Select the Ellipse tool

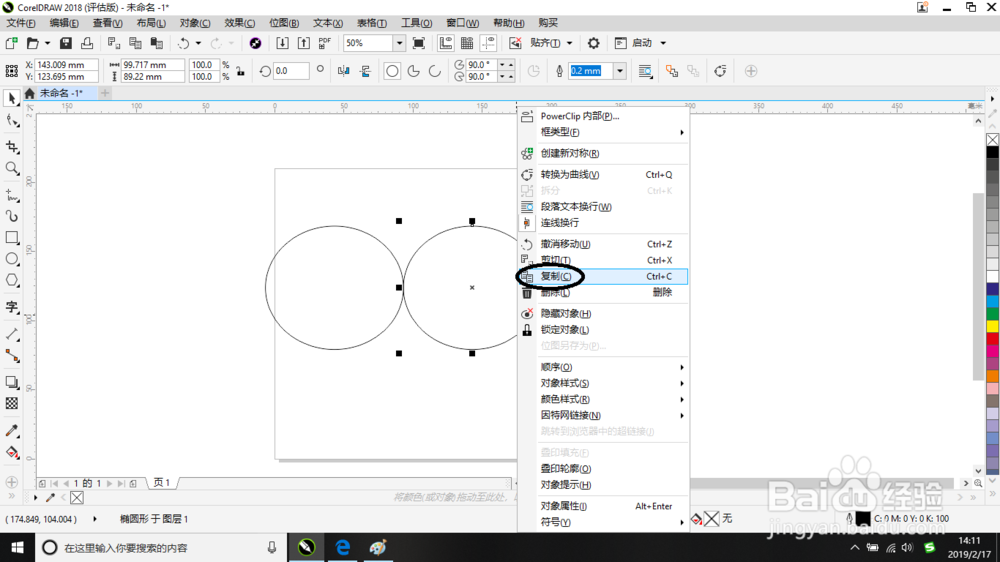coord(11,259)
